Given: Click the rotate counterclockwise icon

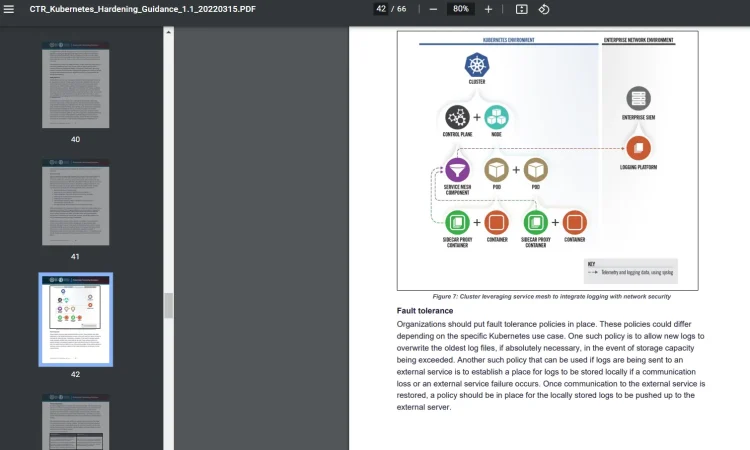Looking at the screenshot, I should [544, 9].
